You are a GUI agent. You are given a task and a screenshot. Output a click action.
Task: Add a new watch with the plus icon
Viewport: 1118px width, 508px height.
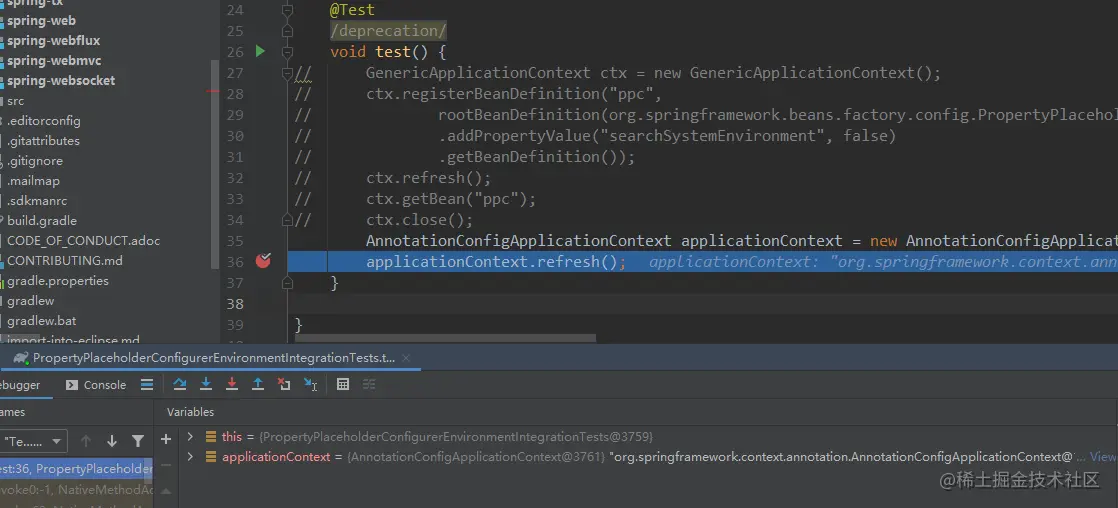point(166,439)
